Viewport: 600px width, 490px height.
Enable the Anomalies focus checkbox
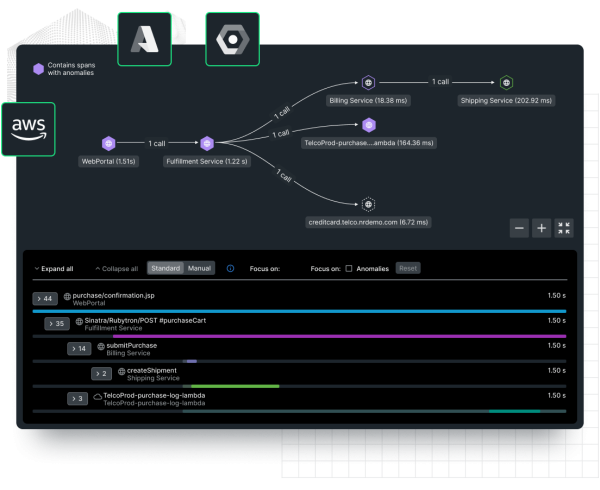(x=349, y=268)
